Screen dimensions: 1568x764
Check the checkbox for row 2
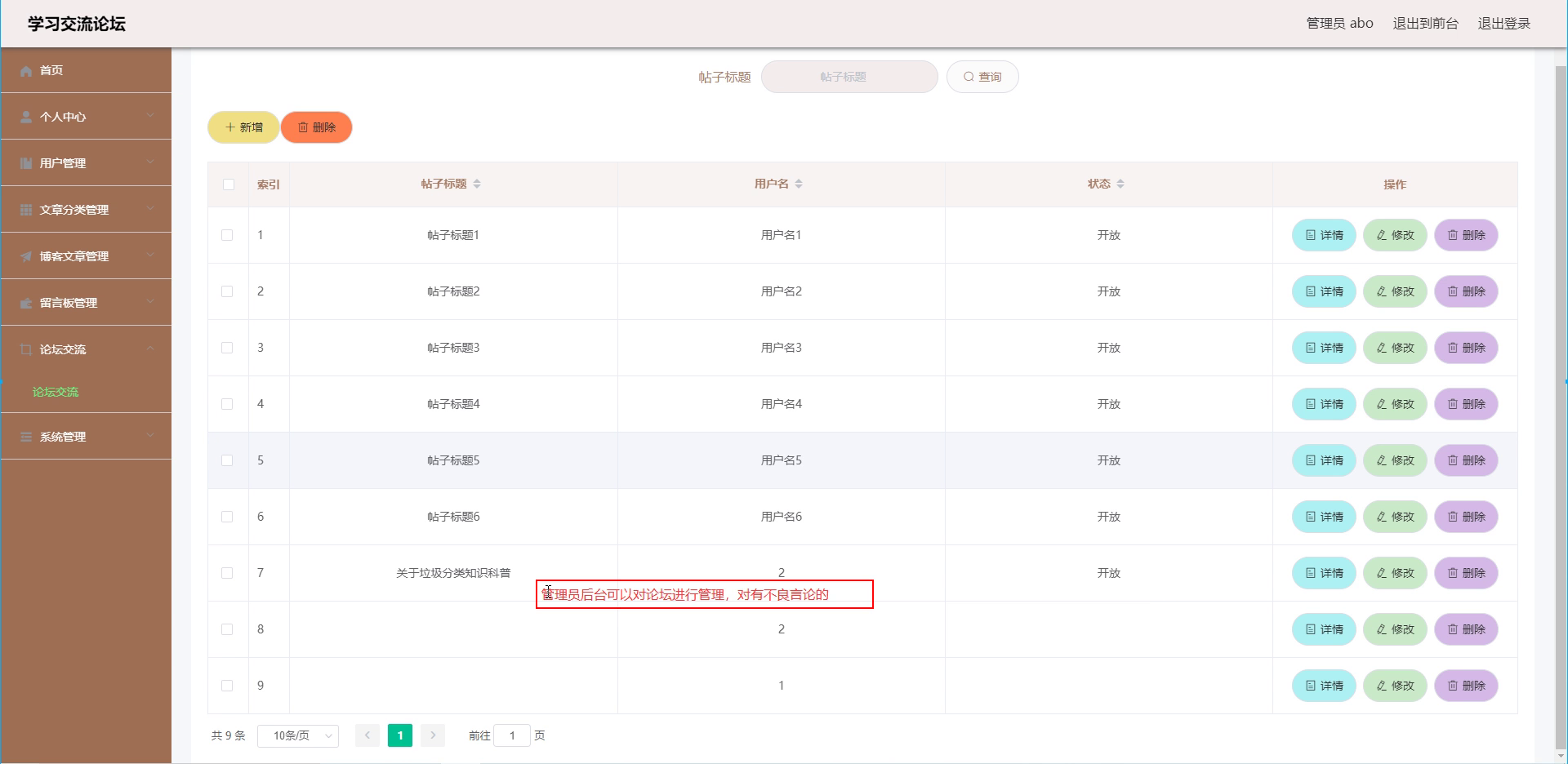(227, 291)
